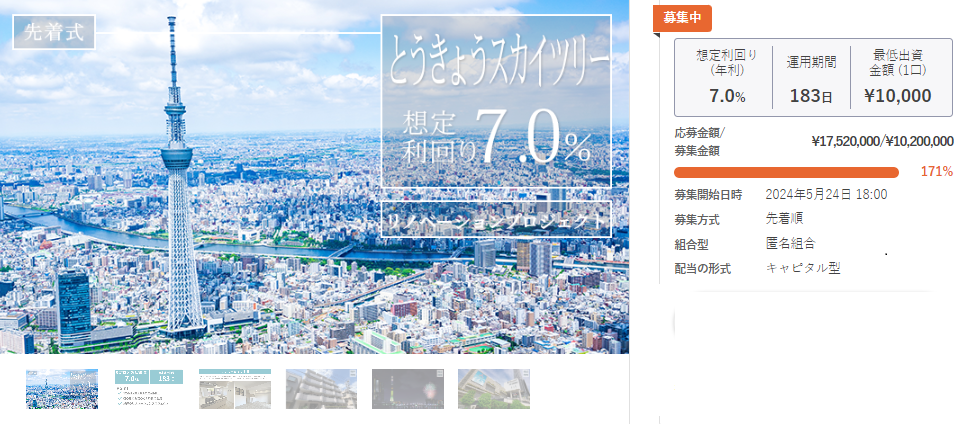
Task: Click the 先着順 recruitment method value
Action: (785, 218)
